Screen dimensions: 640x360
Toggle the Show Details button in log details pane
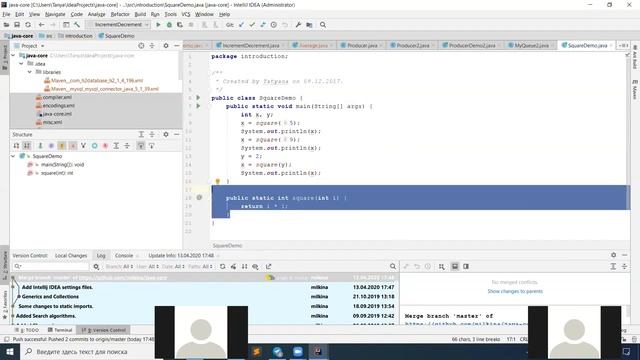[455, 267]
